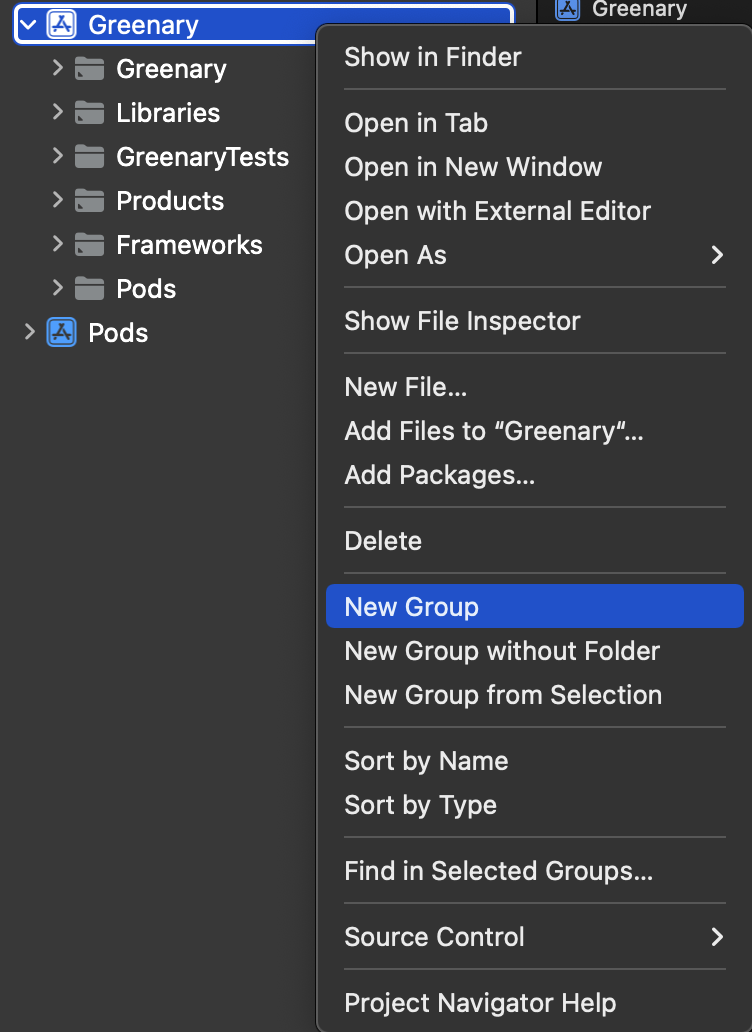Select Sort by Name
752x1032 pixels.
(x=426, y=761)
